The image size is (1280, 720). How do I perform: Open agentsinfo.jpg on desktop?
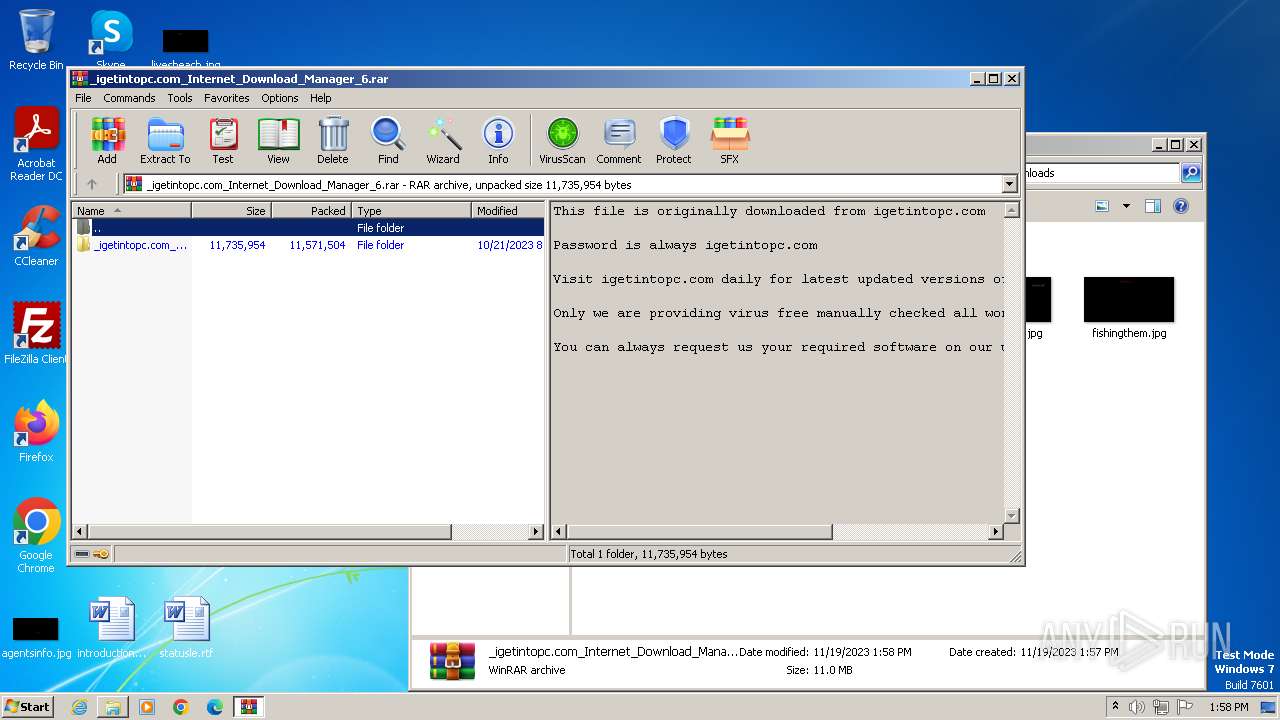pos(36,638)
